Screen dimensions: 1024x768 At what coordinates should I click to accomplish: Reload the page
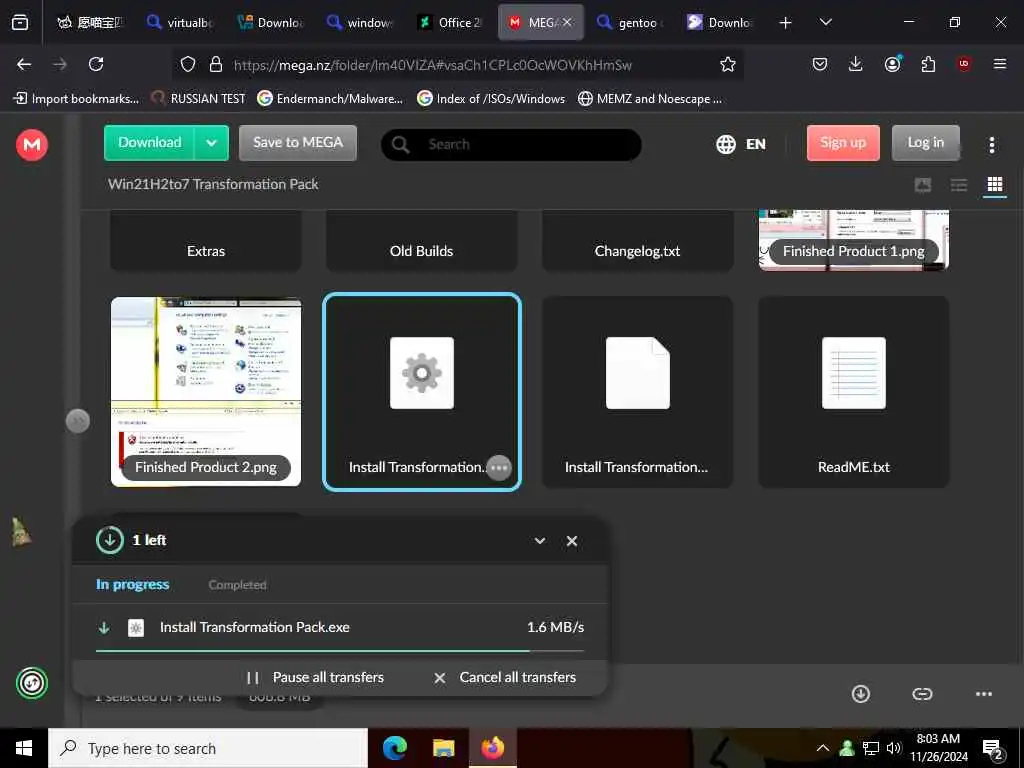tap(96, 64)
